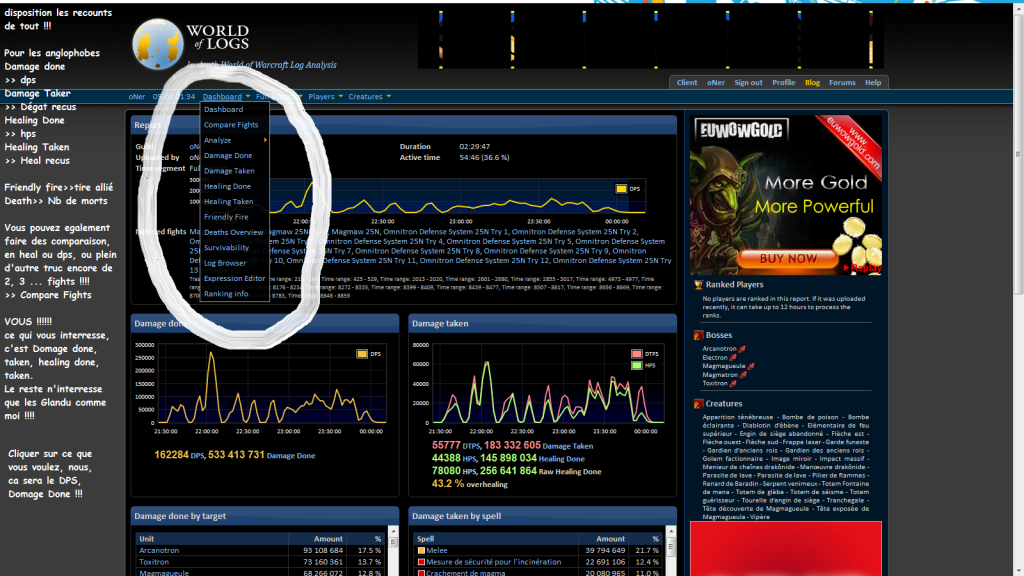1024x576 pixels.
Task: Click Toxitron in the Bosses list
Action: coord(714,383)
